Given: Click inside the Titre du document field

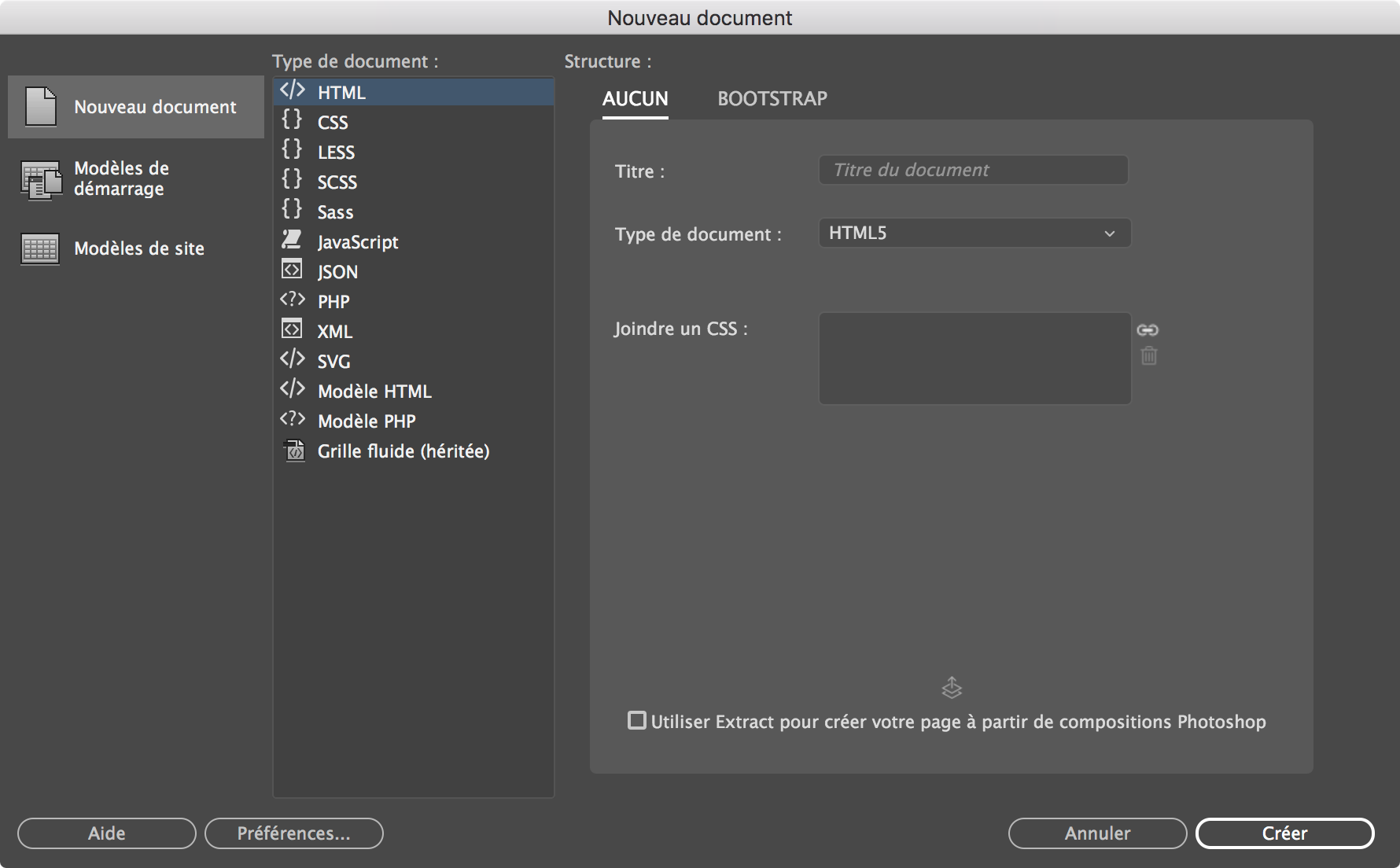Looking at the screenshot, I should point(974,169).
